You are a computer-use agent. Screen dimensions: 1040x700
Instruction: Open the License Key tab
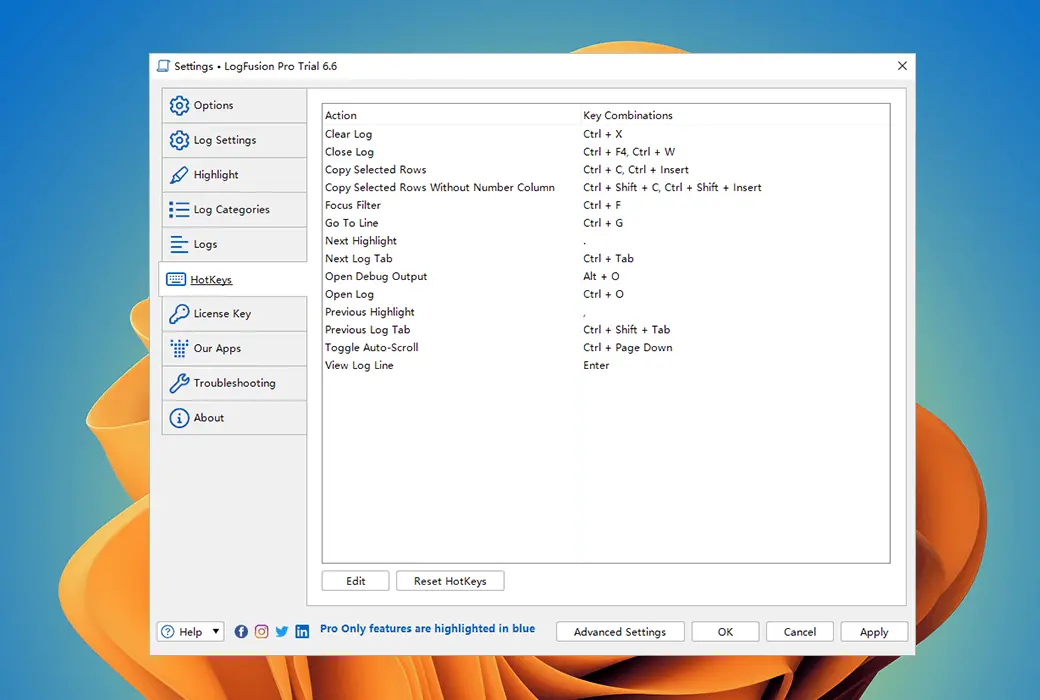[234, 314]
